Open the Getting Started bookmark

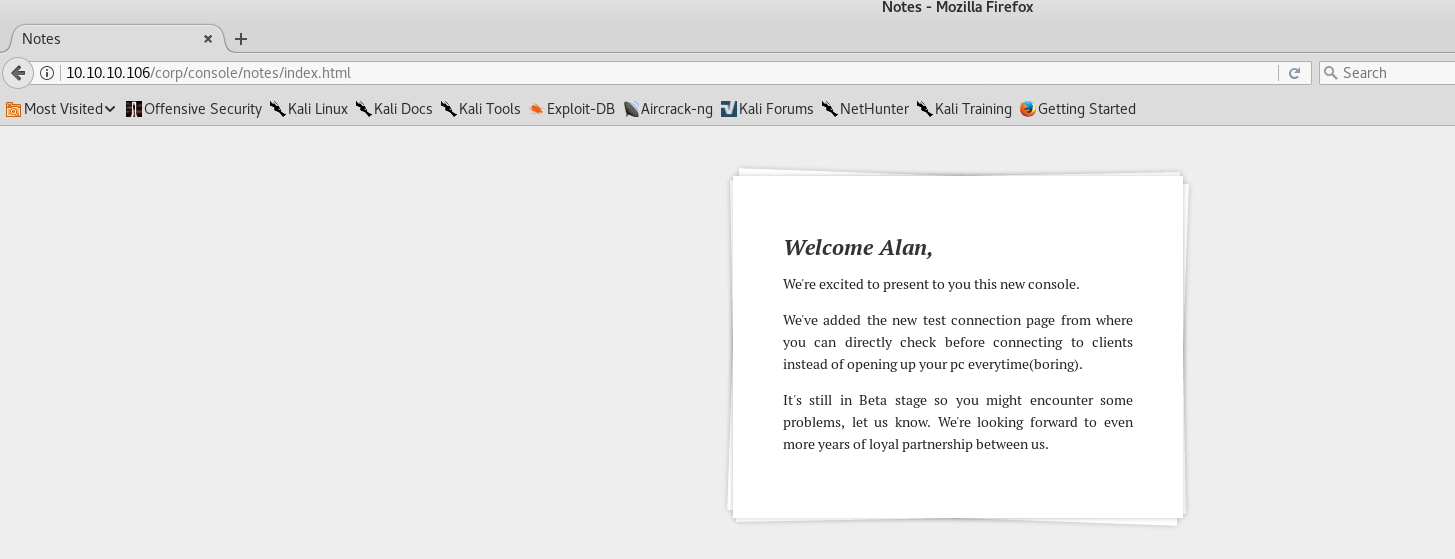point(1078,109)
